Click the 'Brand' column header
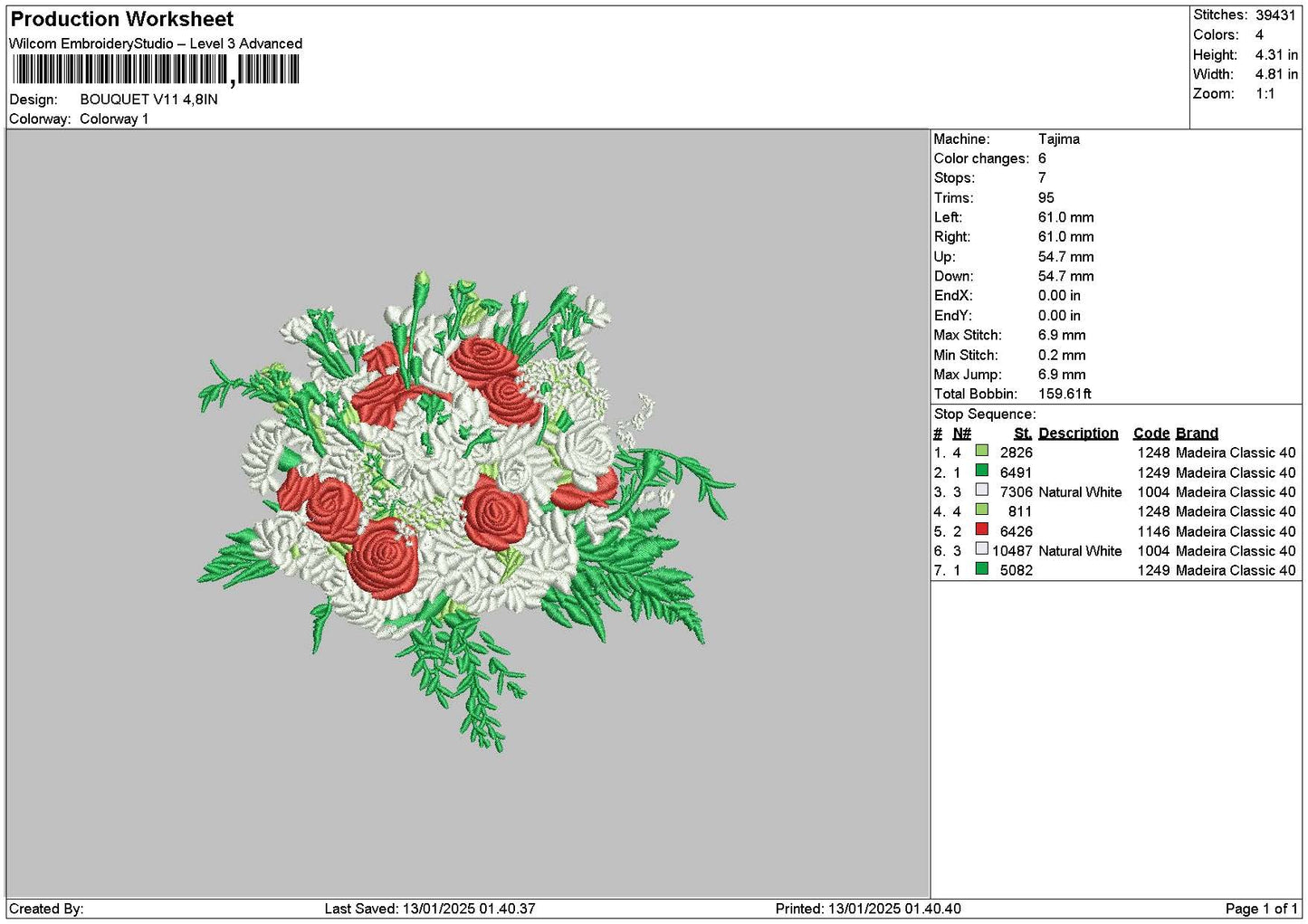The height and width of the screenshot is (924, 1308). pos(1197,433)
